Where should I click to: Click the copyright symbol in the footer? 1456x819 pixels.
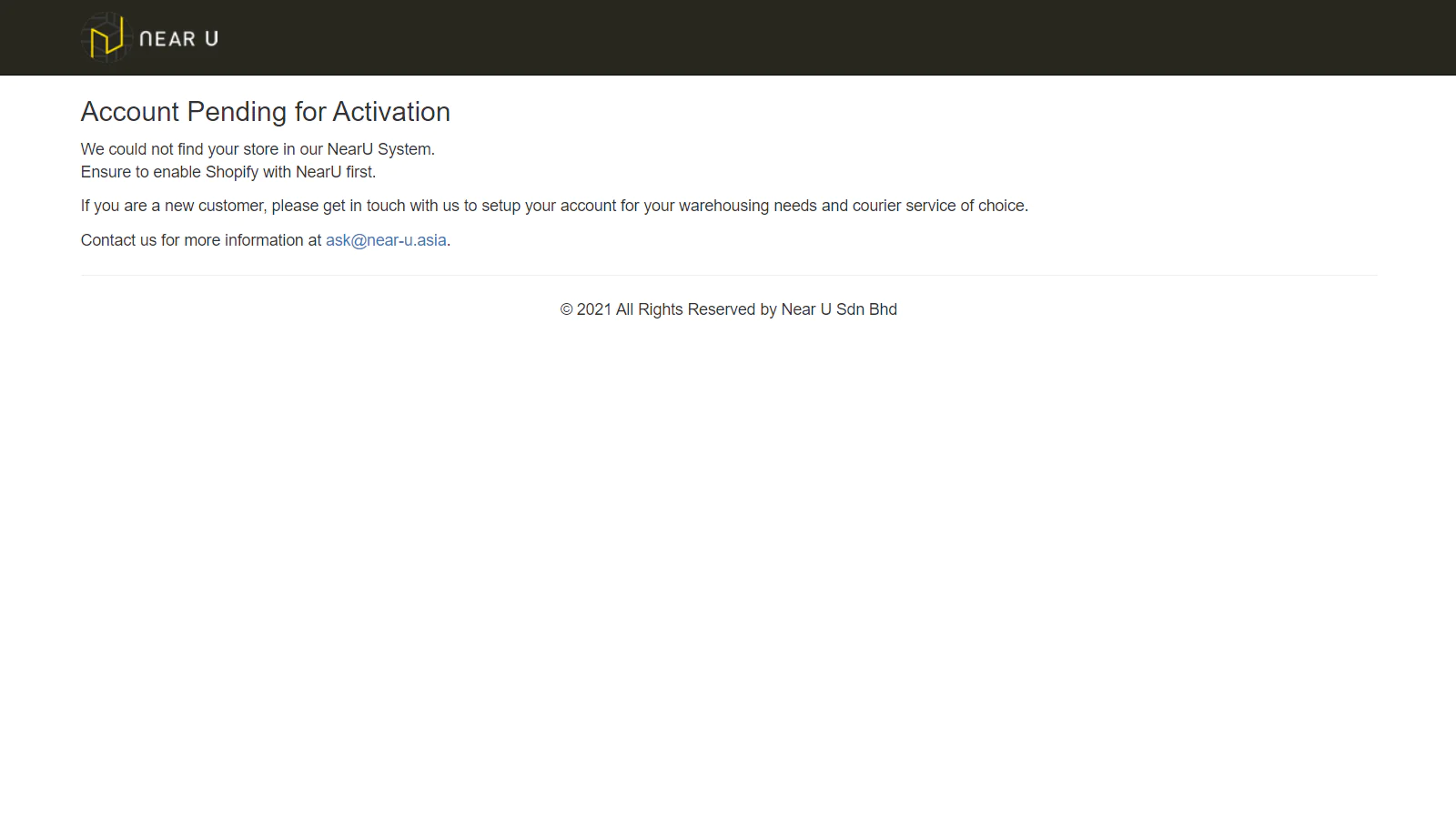pos(566,309)
